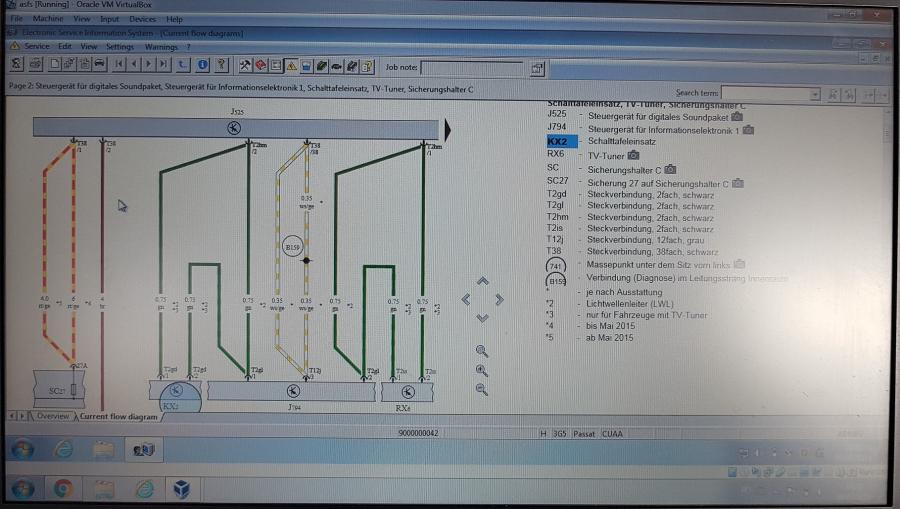Open camera image for J525 Soundpaket

(x=737, y=116)
